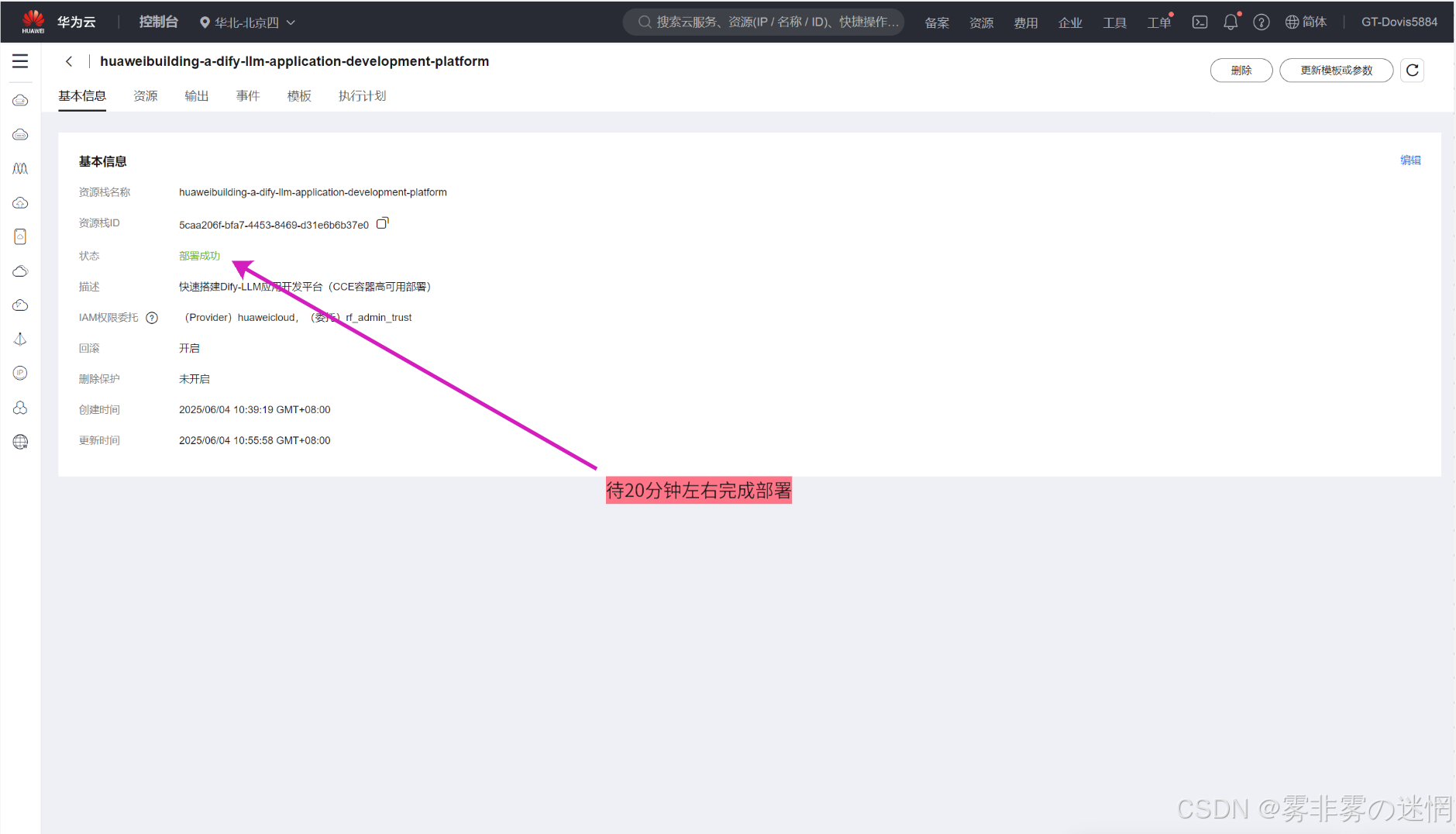The image size is (1456, 834).
Task: Open the cloud-with-gauge sidebar icon
Action: tap(20, 305)
